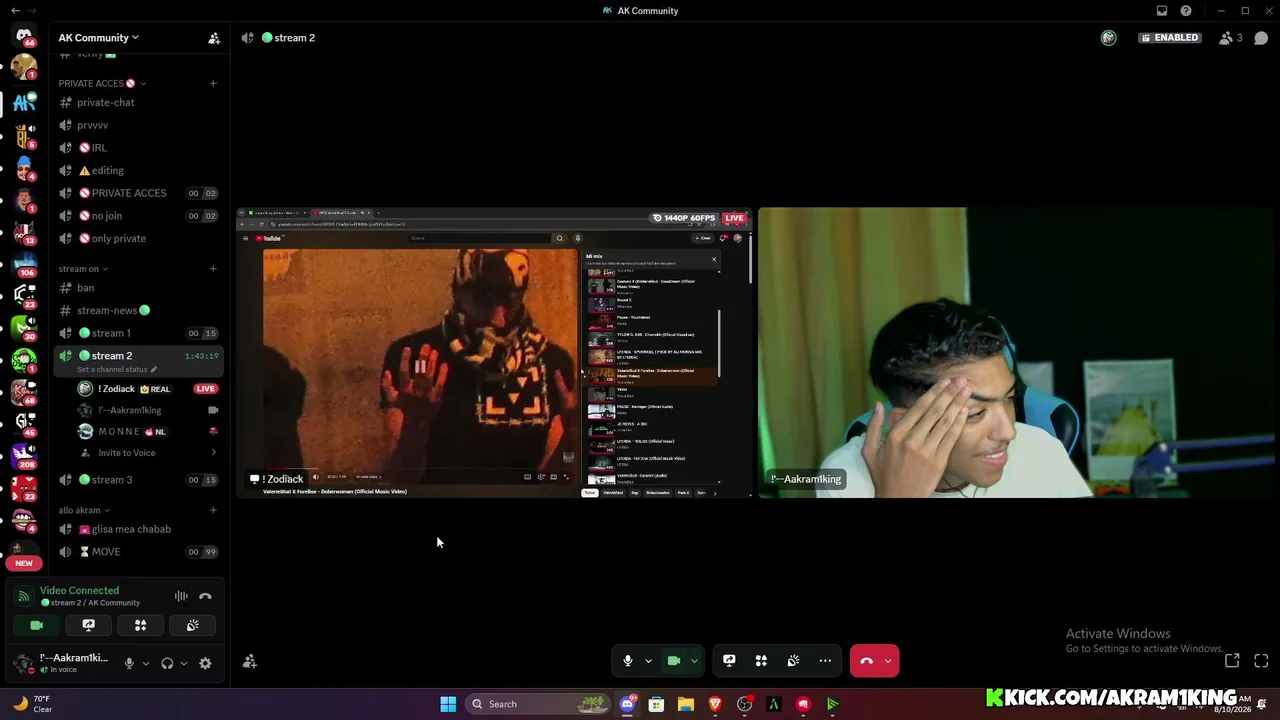Show the member list with 3 people
The height and width of the screenshot is (720, 1280).
1230,38
